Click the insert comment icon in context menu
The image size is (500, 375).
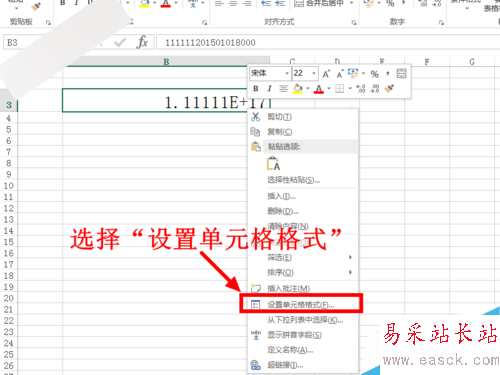pos(256,288)
